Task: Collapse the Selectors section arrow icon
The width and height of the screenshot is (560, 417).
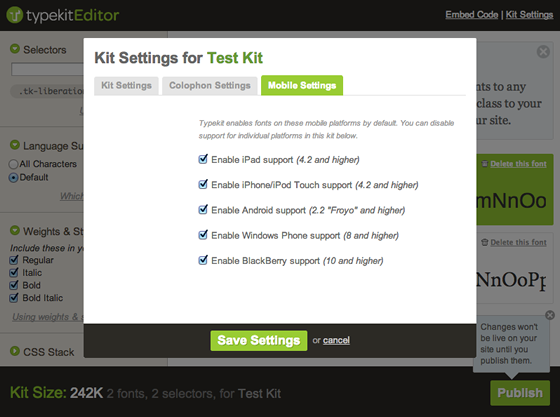Action: (x=15, y=49)
